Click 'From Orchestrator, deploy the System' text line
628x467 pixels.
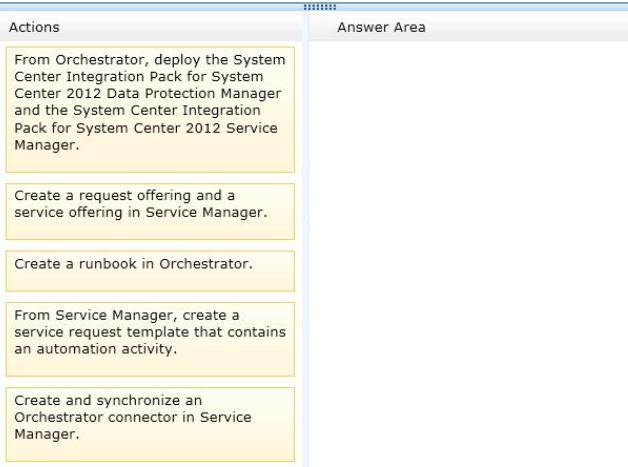(x=150, y=60)
